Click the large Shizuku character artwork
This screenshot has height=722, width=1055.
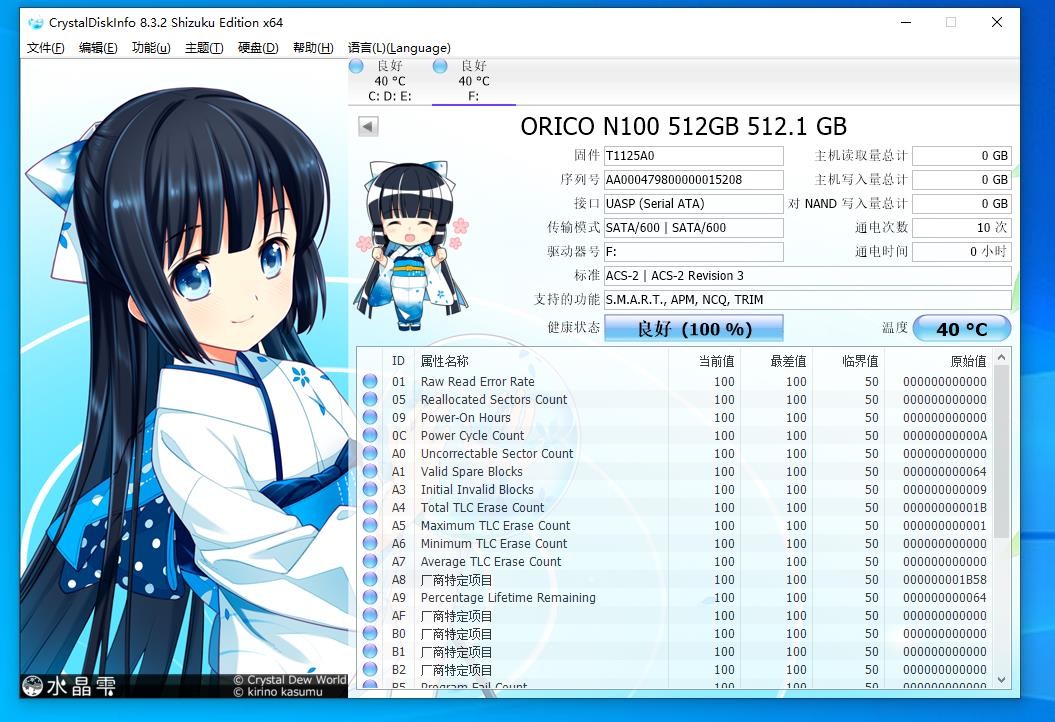[184, 377]
